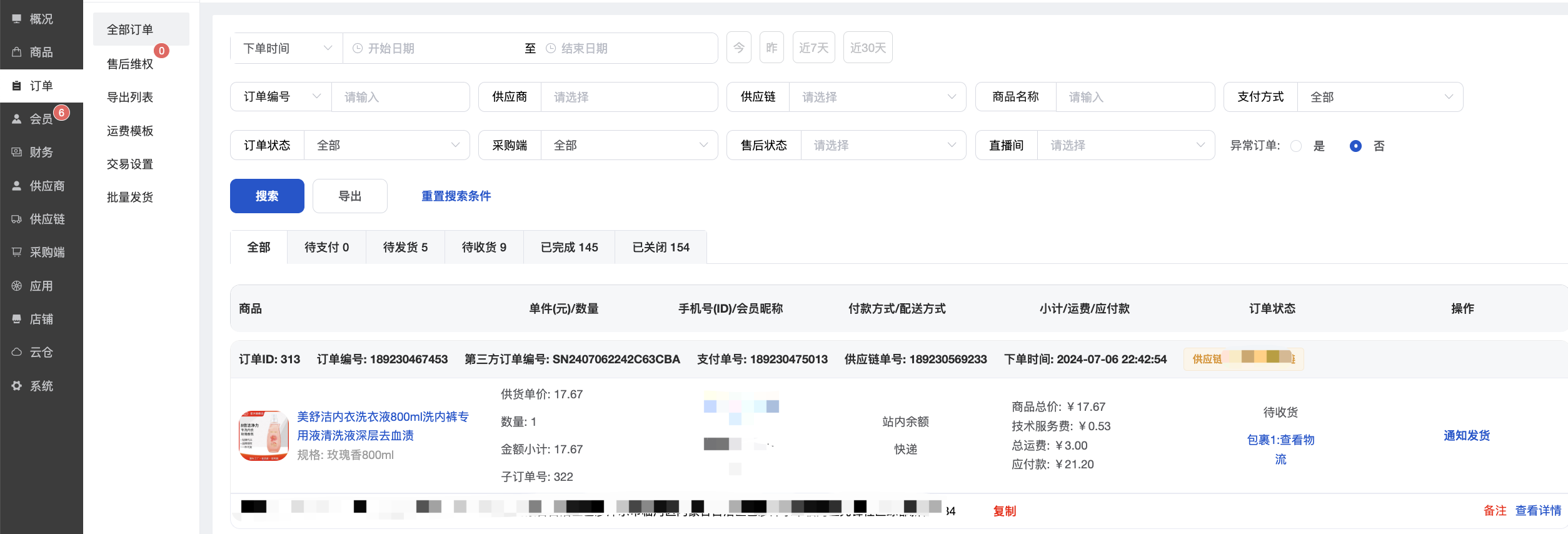
Task: Open the 采购端 cart icon in sidebar
Action: point(17,252)
